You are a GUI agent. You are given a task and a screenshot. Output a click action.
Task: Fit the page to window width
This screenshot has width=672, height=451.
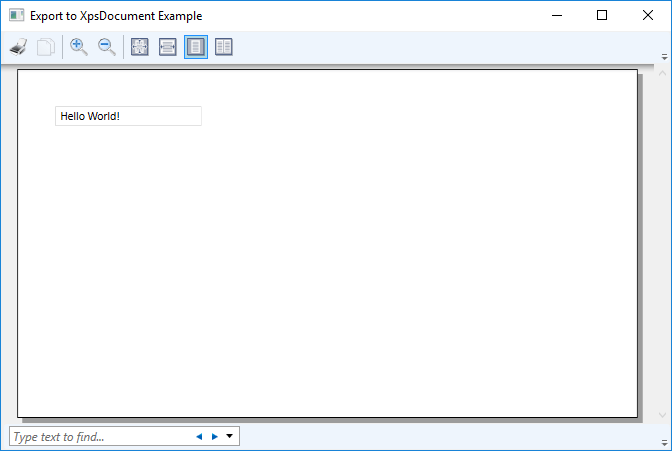[168, 47]
